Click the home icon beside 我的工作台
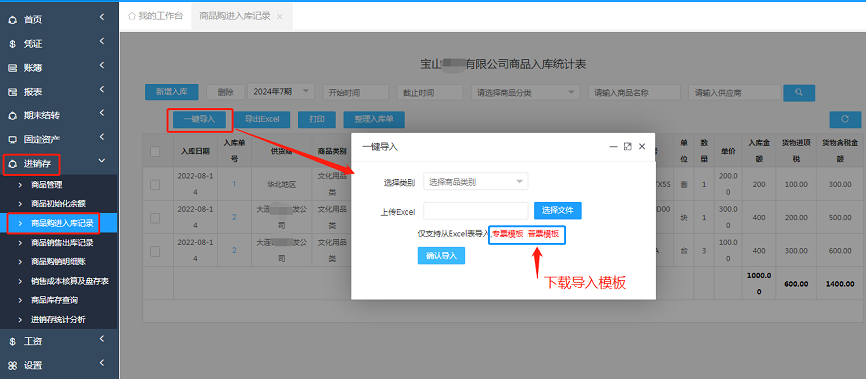866x379 pixels. (131, 16)
